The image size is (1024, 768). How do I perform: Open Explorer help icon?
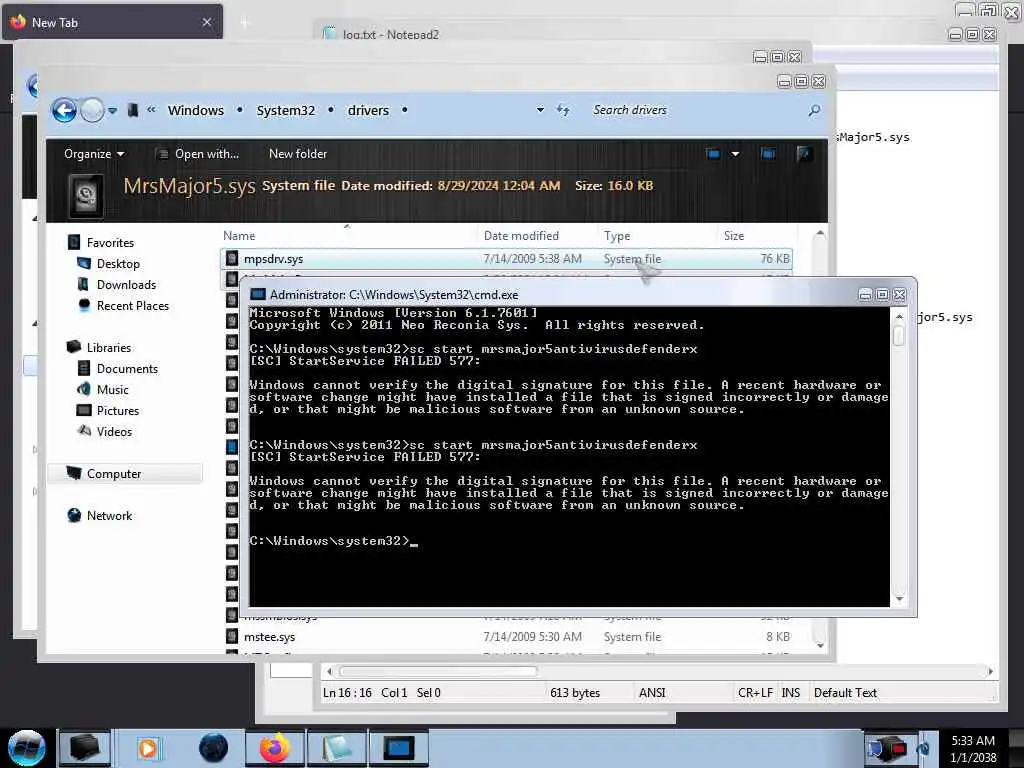pos(804,154)
